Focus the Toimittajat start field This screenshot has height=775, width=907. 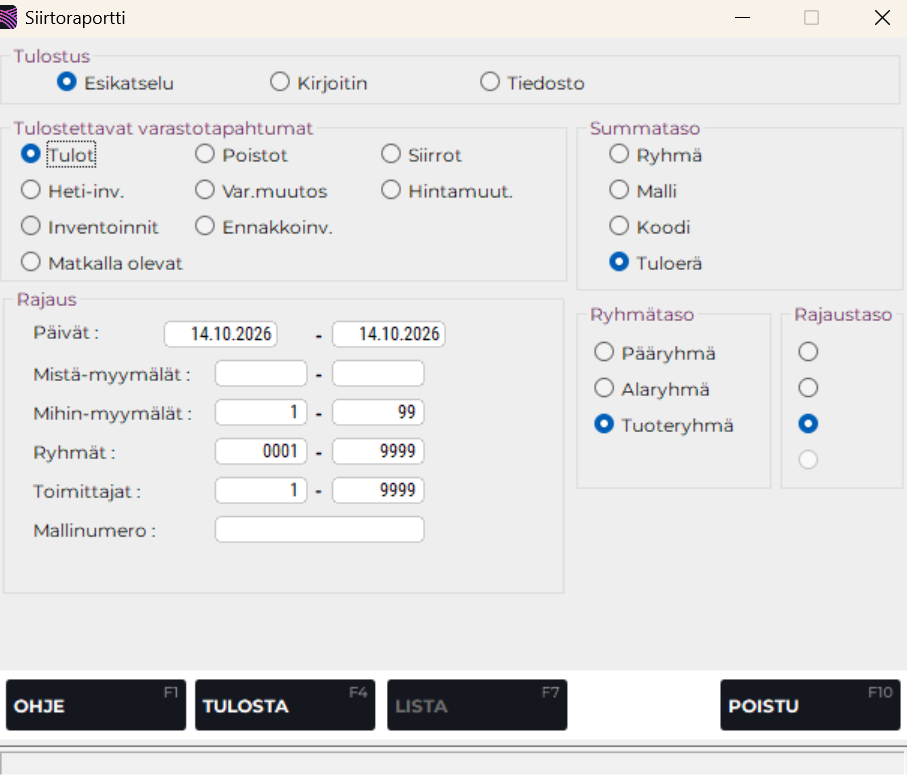pyautogui.click(x=261, y=490)
